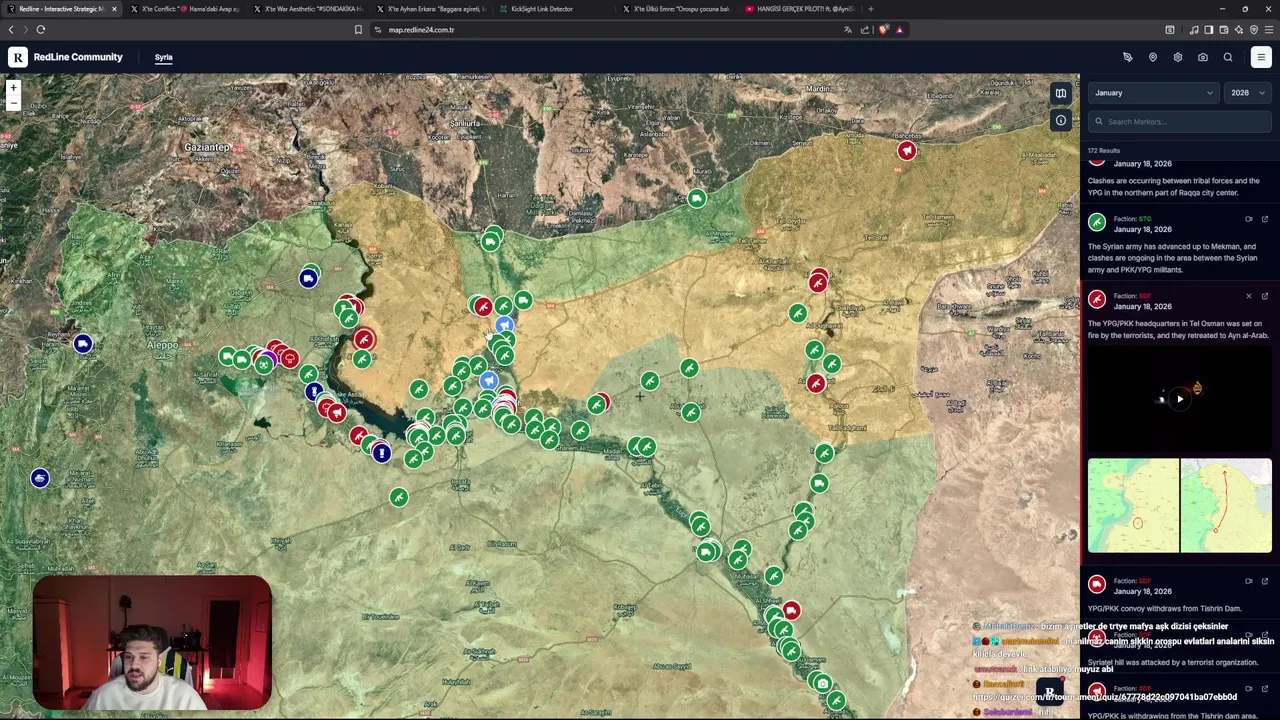Screen dimensions: 1280x720
Task: Click green marker south of Ceylanpınar border
Action: point(696,199)
